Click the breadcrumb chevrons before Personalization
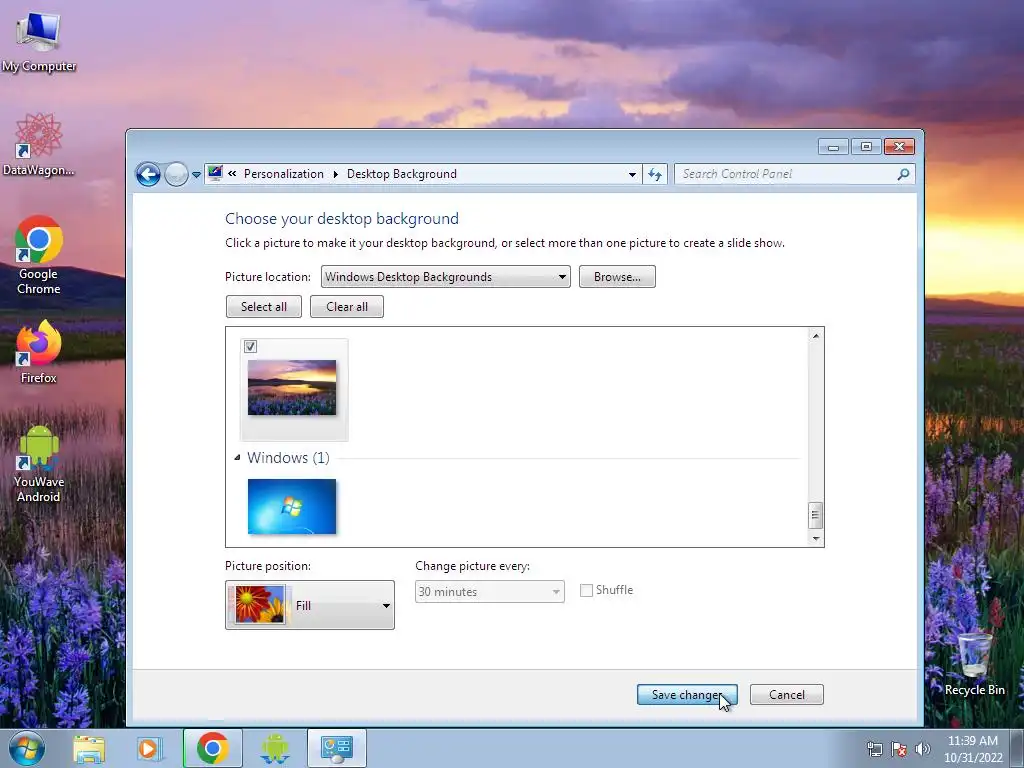The width and height of the screenshot is (1024, 768). pos(232,174)
